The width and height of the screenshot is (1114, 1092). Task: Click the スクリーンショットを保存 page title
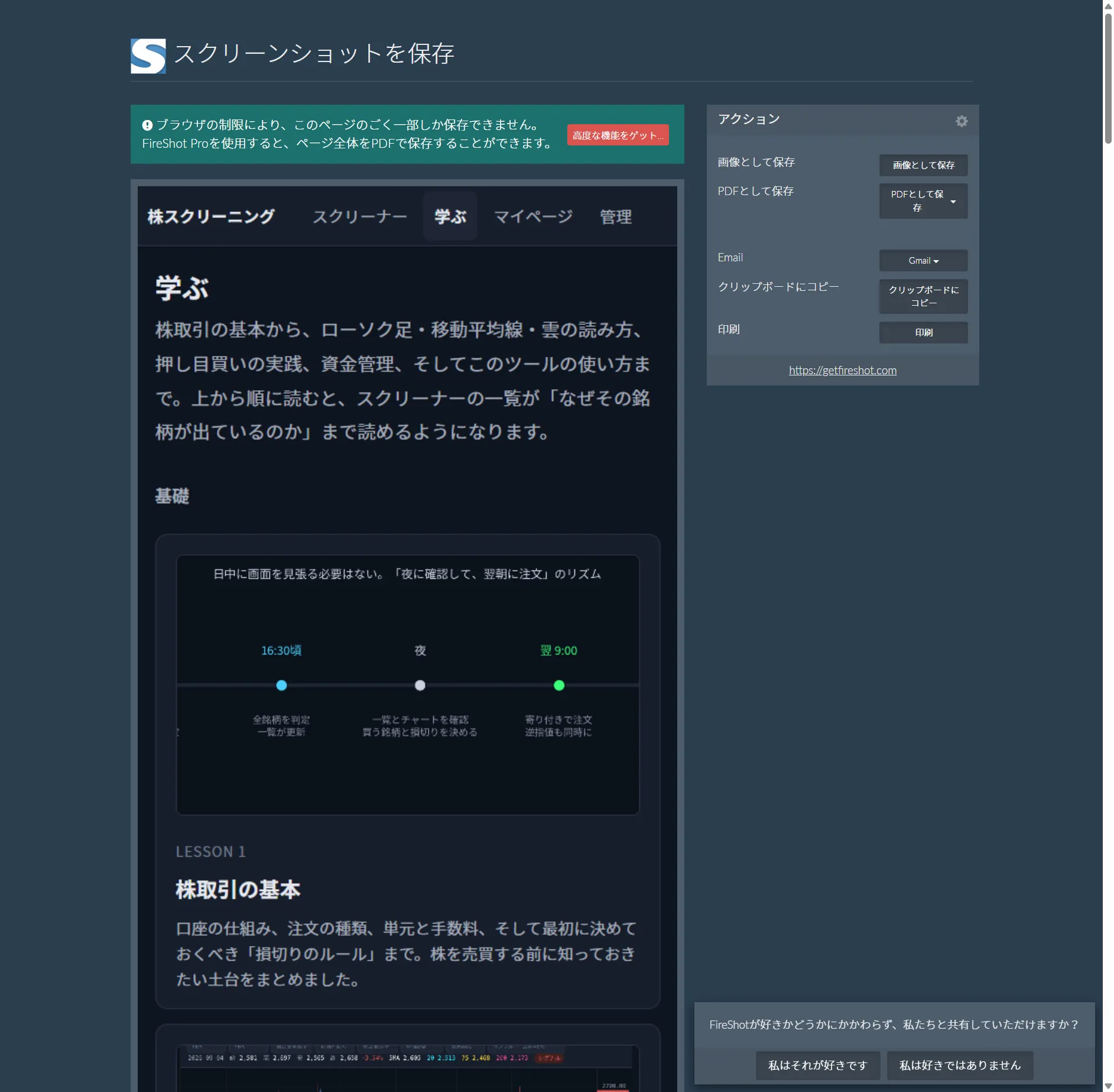pyautogui.click(x=314, y=54)
